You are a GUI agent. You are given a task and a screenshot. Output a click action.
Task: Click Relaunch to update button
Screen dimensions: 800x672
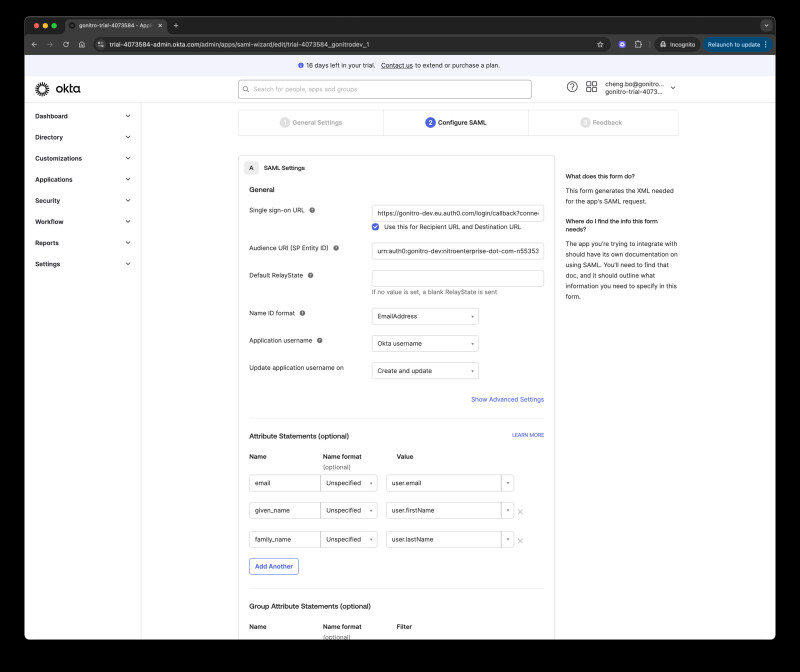737,44
